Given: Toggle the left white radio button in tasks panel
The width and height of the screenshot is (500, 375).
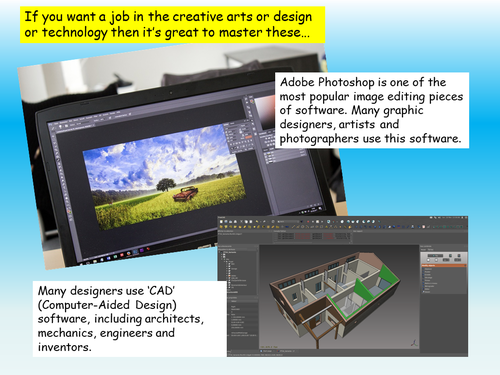Looking at the screenshot, I should [x=428, y=260].
